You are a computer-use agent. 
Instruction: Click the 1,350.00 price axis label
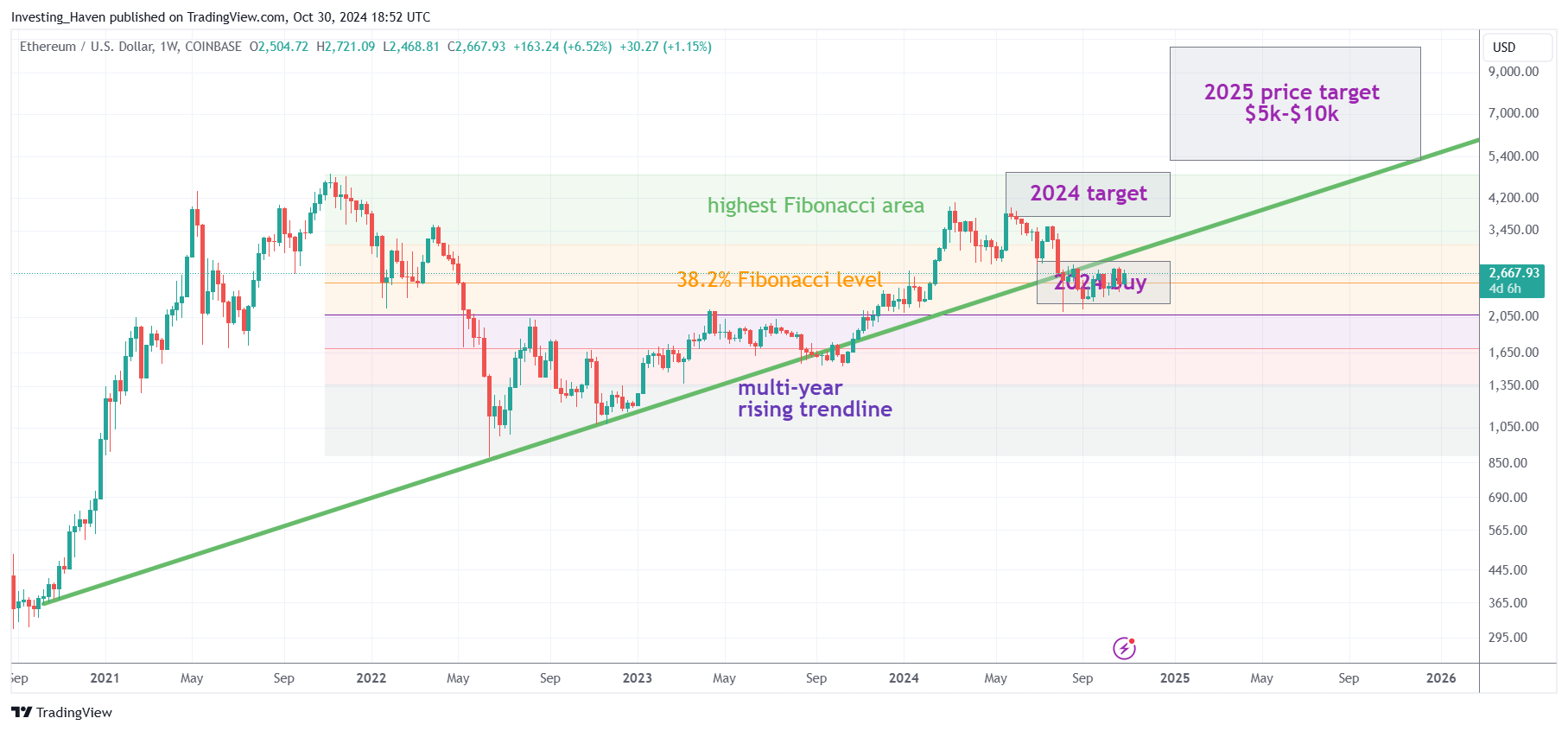point(1514,385)
